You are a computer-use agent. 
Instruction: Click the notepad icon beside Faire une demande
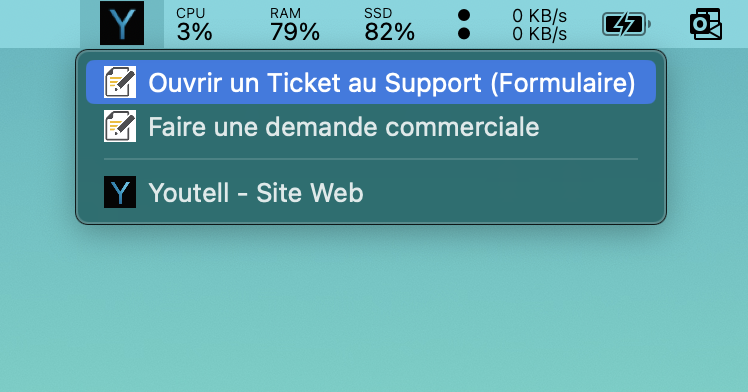coord(120,126)
